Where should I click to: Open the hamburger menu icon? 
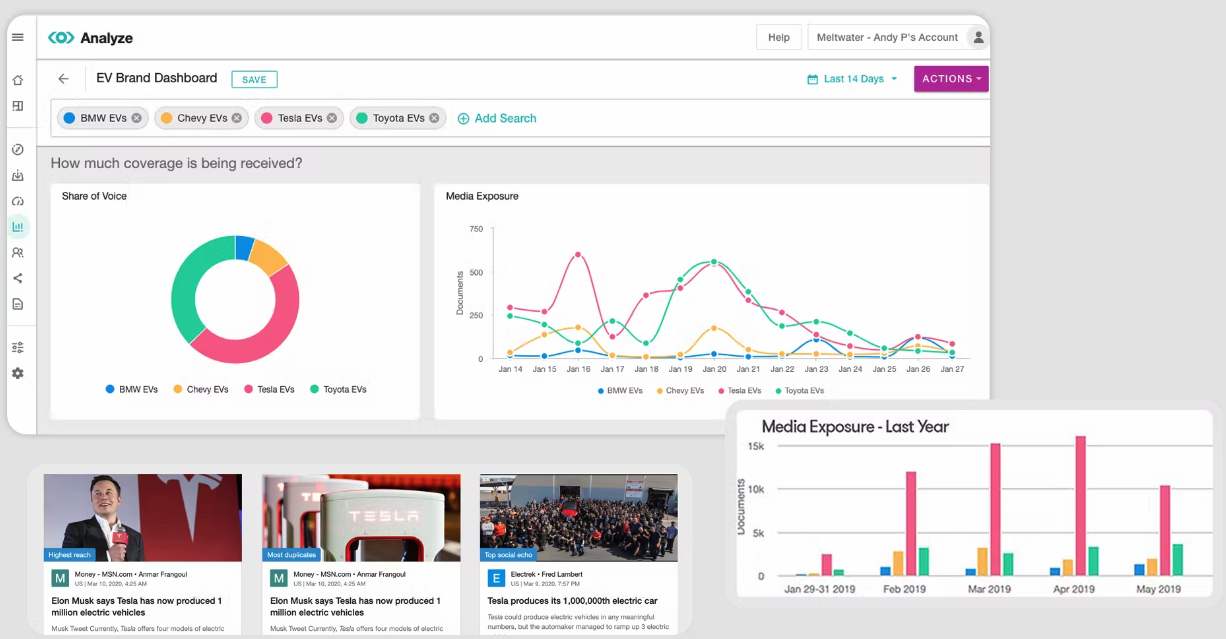click(17, 38)
